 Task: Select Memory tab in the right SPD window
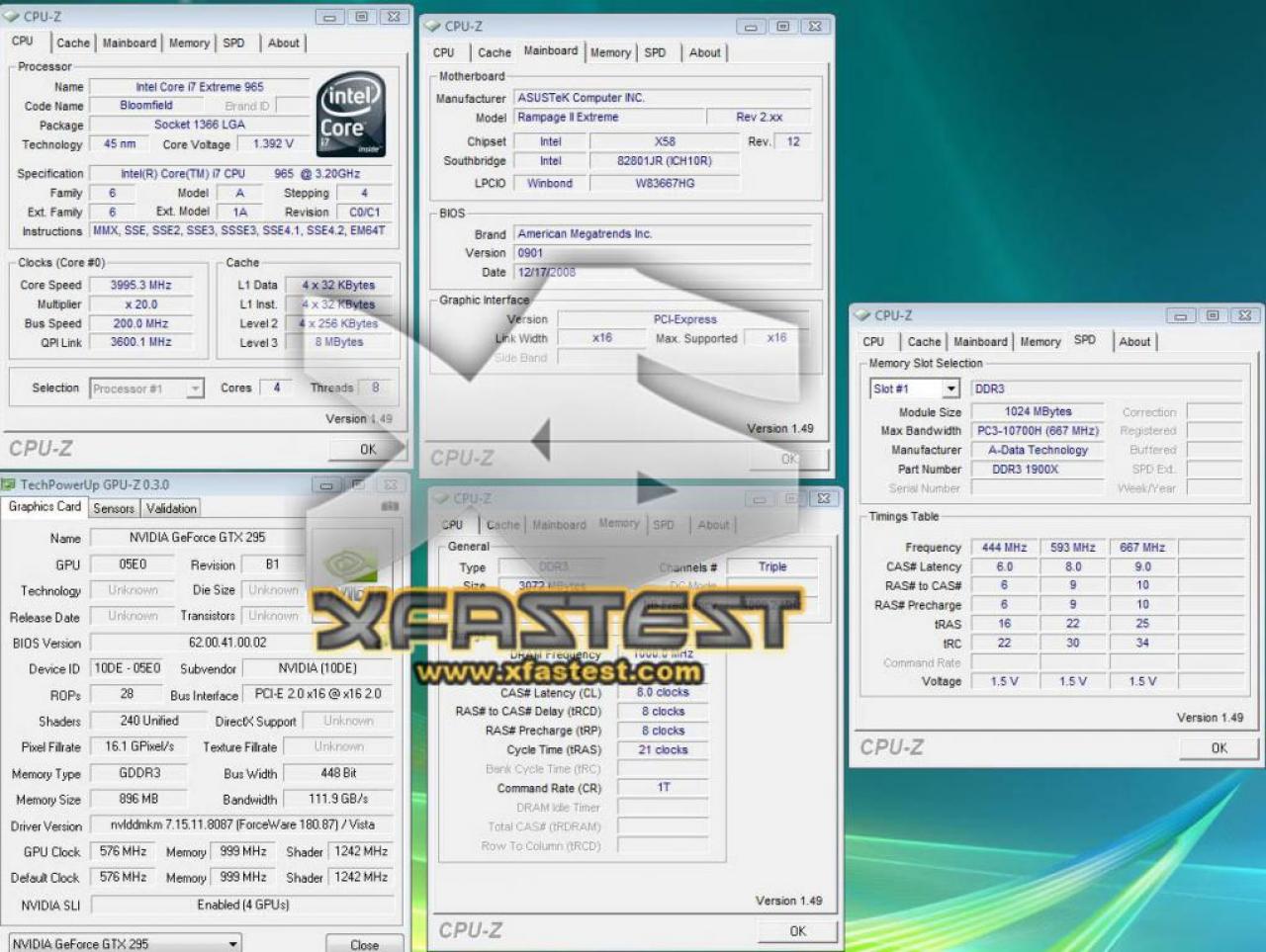(1040, 341)
